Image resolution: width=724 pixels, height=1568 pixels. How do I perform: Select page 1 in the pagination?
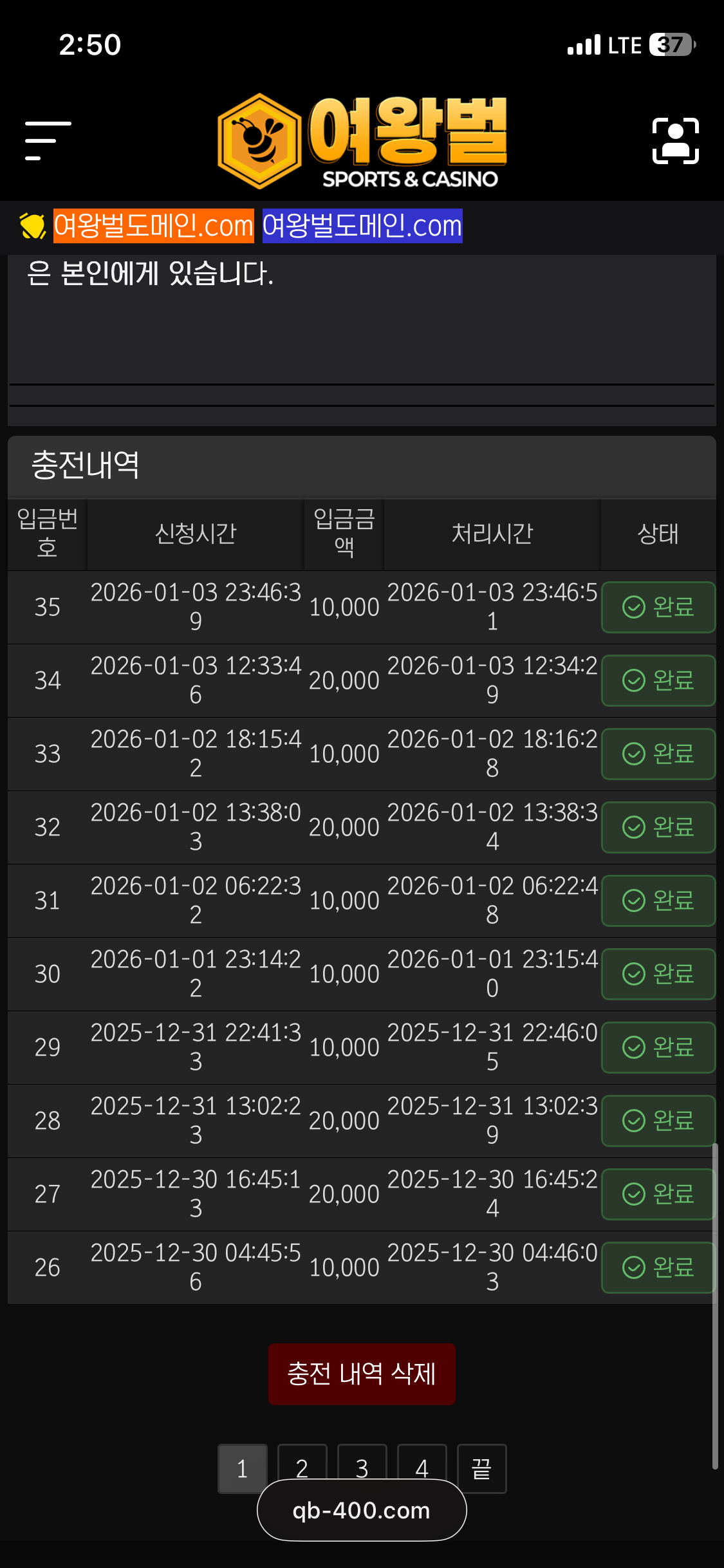pyautogui.click(x=242, y=1468)
